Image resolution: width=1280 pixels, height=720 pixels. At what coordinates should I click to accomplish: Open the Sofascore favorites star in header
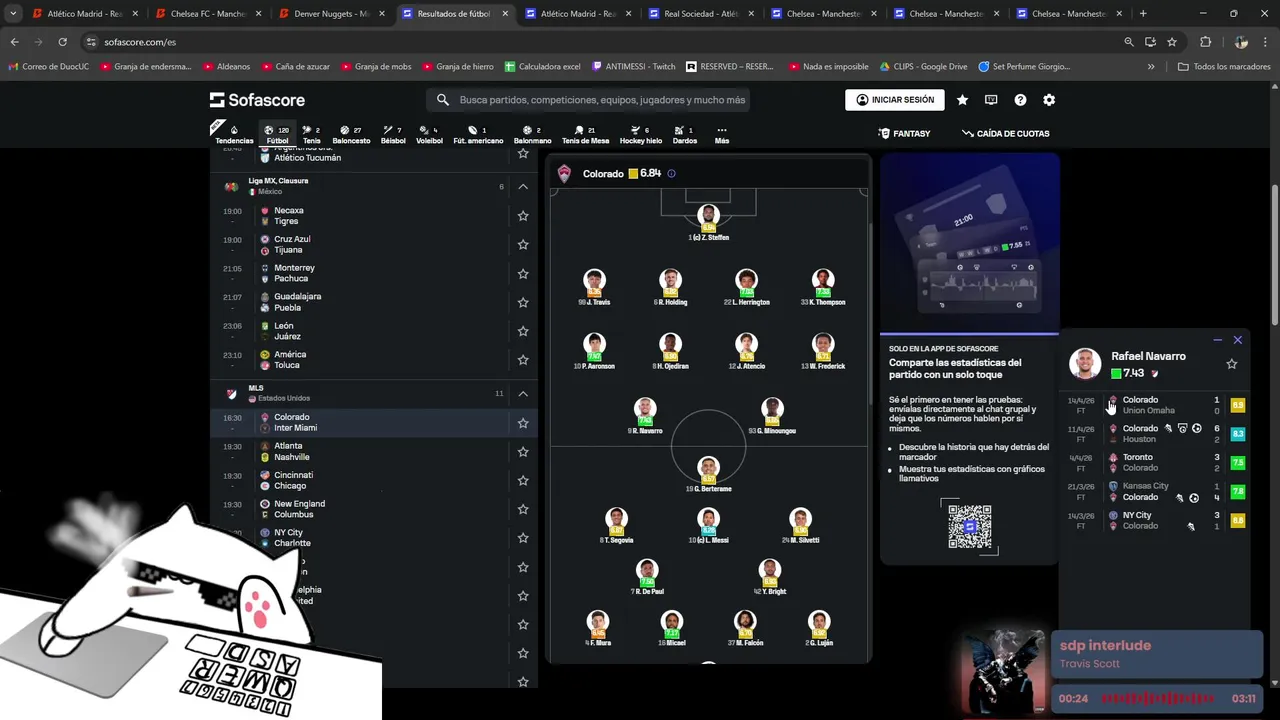[x=962, y=100]
